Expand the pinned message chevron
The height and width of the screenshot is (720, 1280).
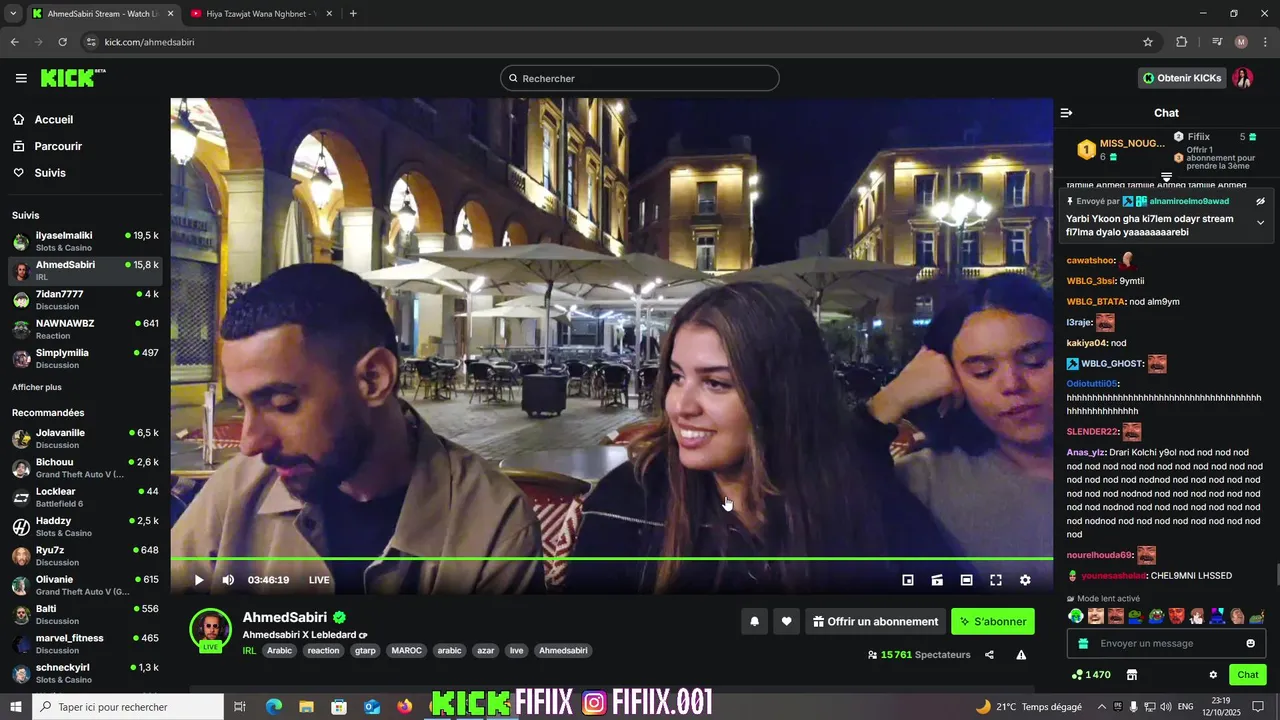coord(1260,223)
